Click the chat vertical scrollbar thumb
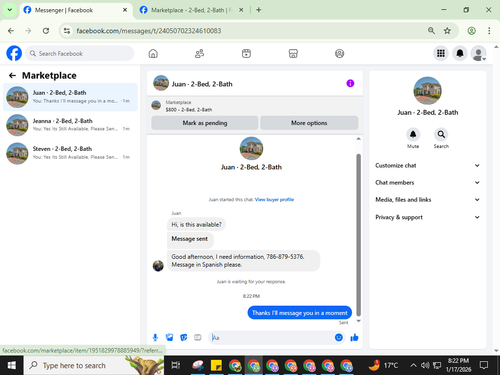 [x=359, y=235]
